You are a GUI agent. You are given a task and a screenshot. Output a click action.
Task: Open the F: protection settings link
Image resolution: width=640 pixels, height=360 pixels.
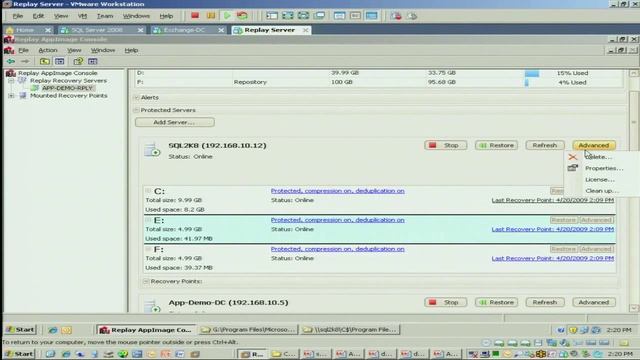(x=338, y=249)
